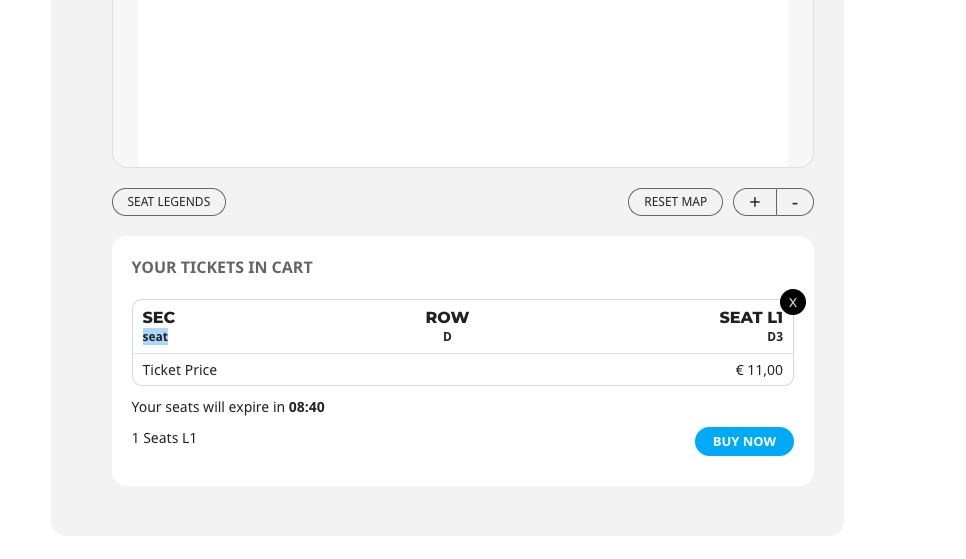Open the Seat Legends panel
966x559 pixels.
[169, 202]
